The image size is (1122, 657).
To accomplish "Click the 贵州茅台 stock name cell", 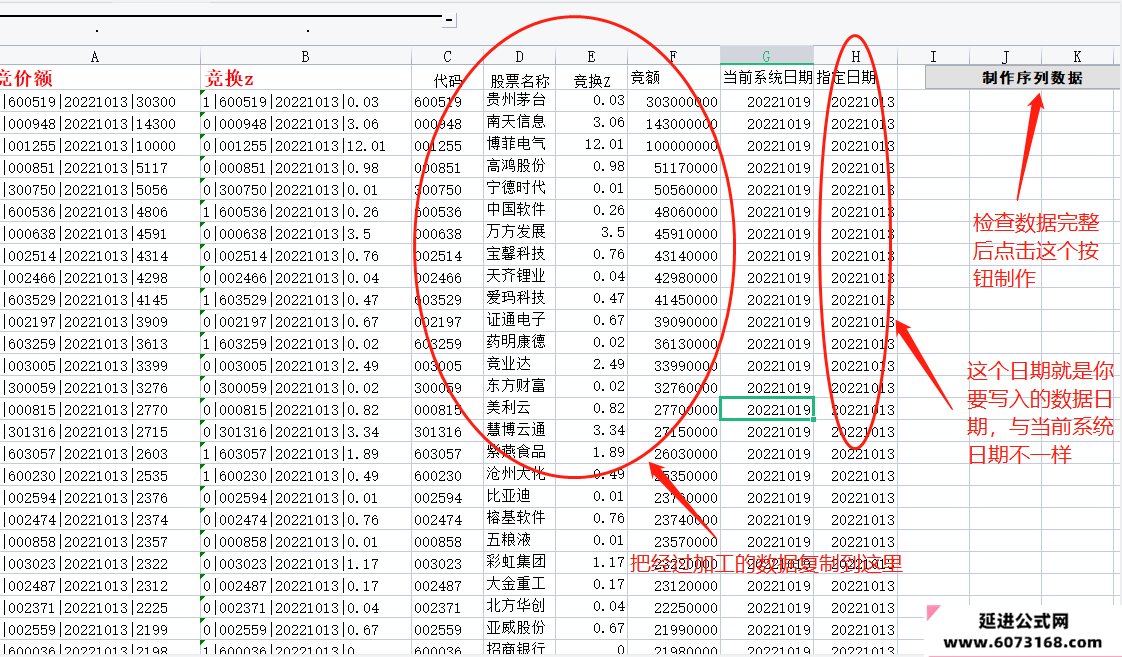I will [519, 100].
